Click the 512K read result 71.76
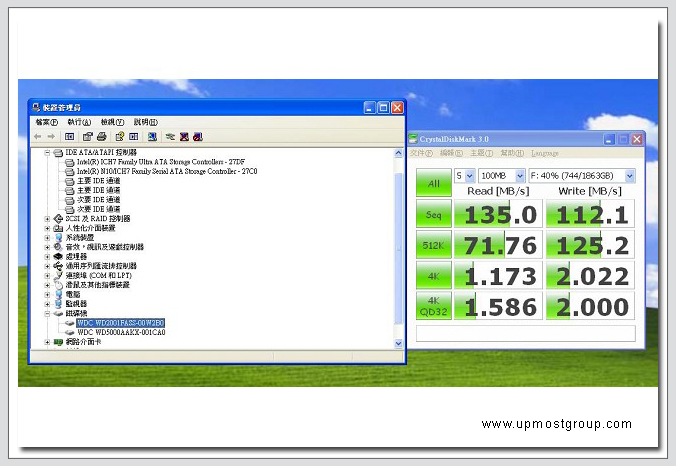The height and width of the screenshot is (466, 676). click(498, 245)
